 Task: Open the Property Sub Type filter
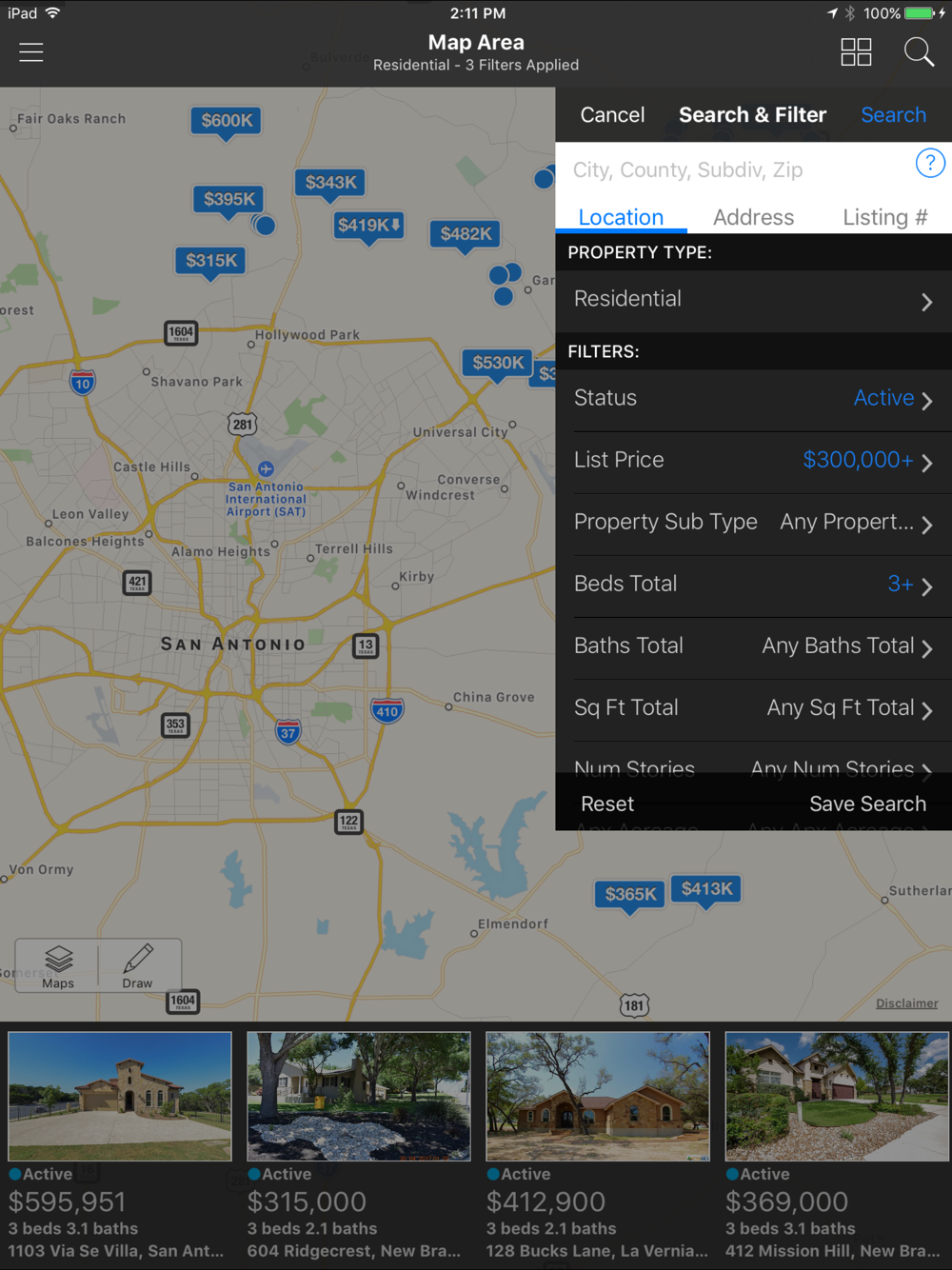[754, 524]
